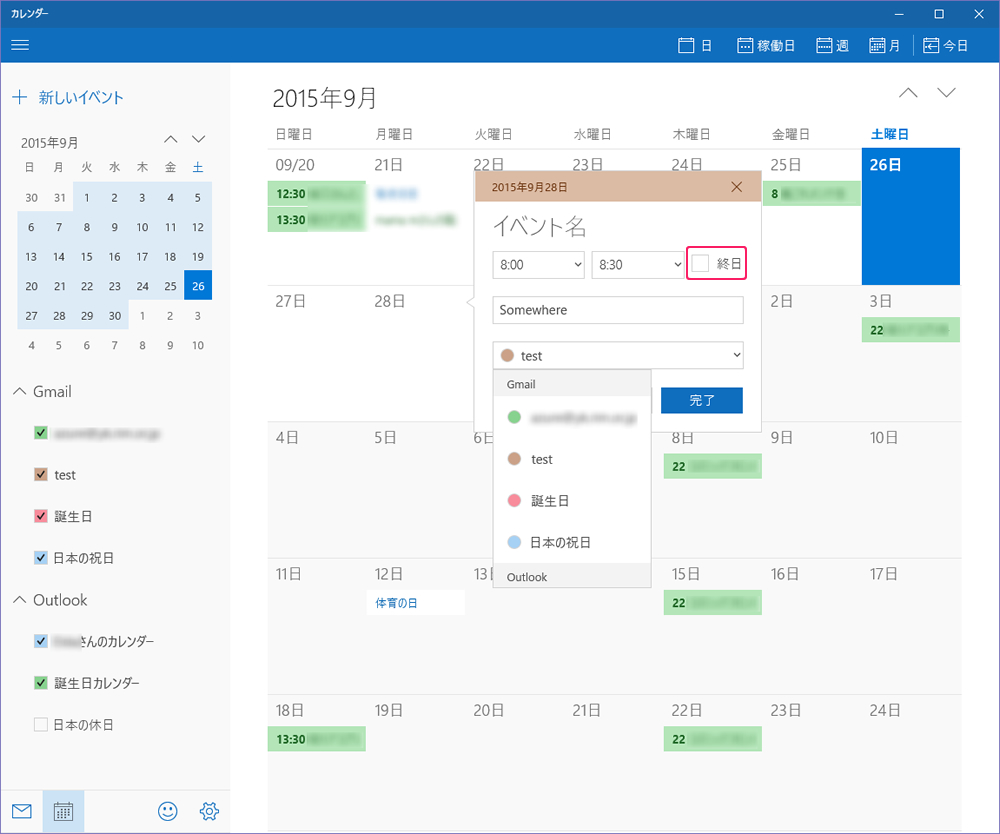Click the 2015年9月 mini calendar heading
This screenshot has width=1000, height=834.
click(x=50, y=143)
